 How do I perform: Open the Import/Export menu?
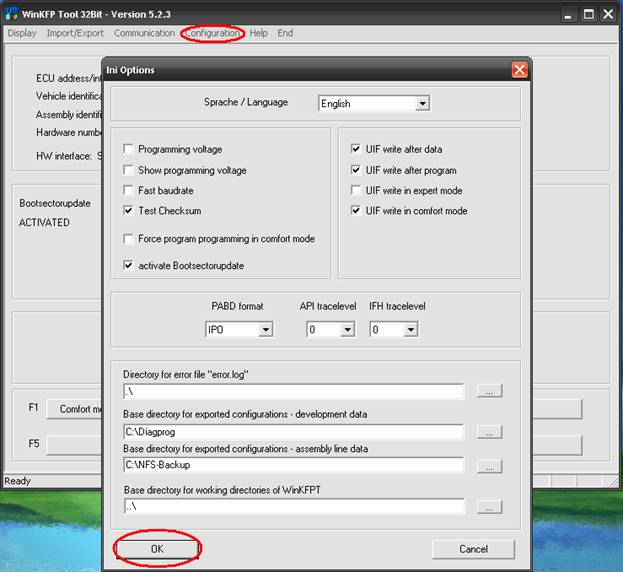tap(75, 33)
